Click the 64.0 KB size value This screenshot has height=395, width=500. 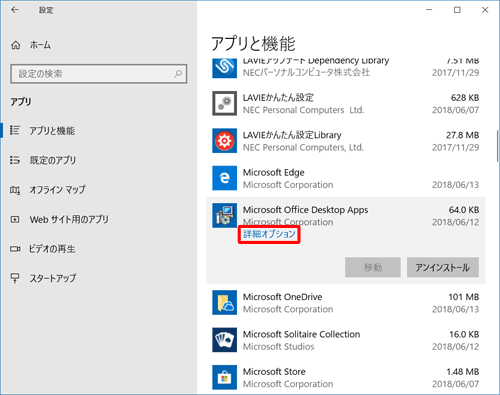pyautogui.click(x=464, y=210)
